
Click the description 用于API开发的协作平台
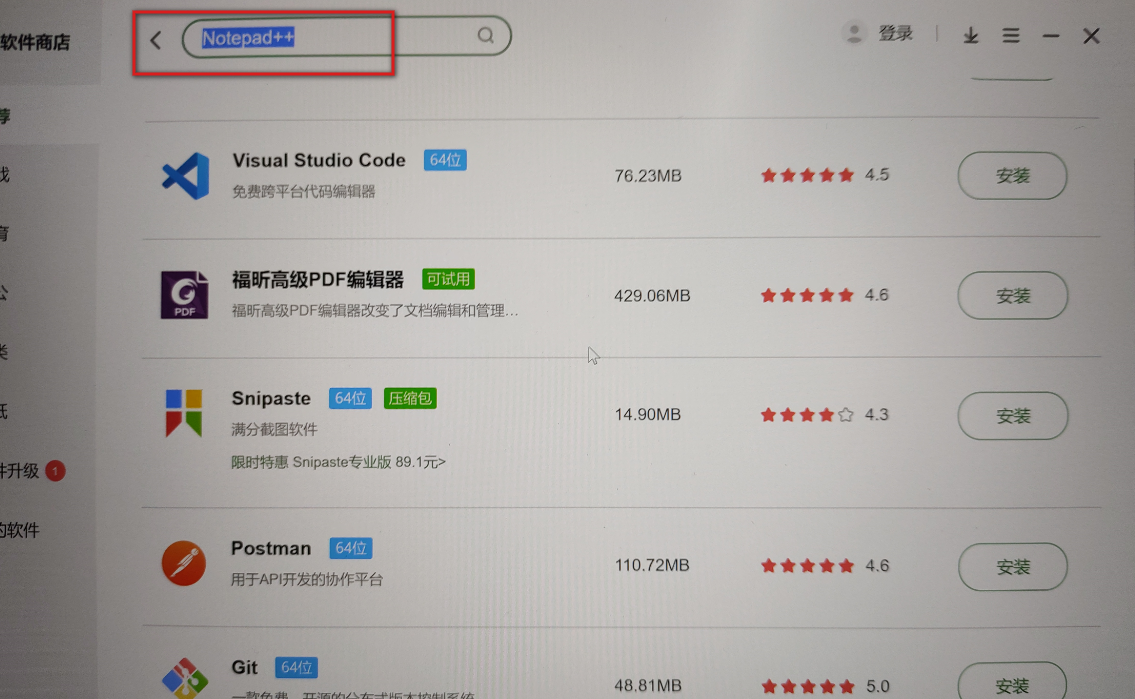point(307,579)
